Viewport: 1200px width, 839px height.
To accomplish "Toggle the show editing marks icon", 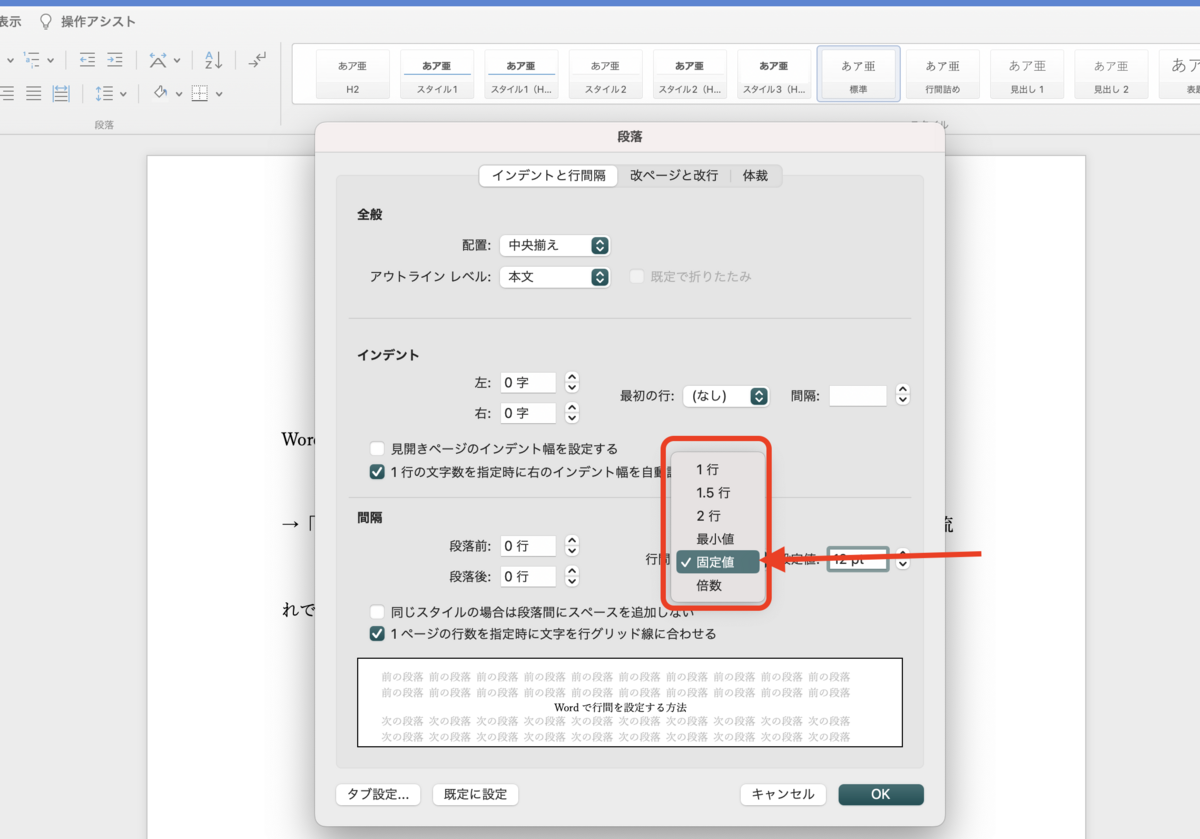I will click(x=256, y=61).
